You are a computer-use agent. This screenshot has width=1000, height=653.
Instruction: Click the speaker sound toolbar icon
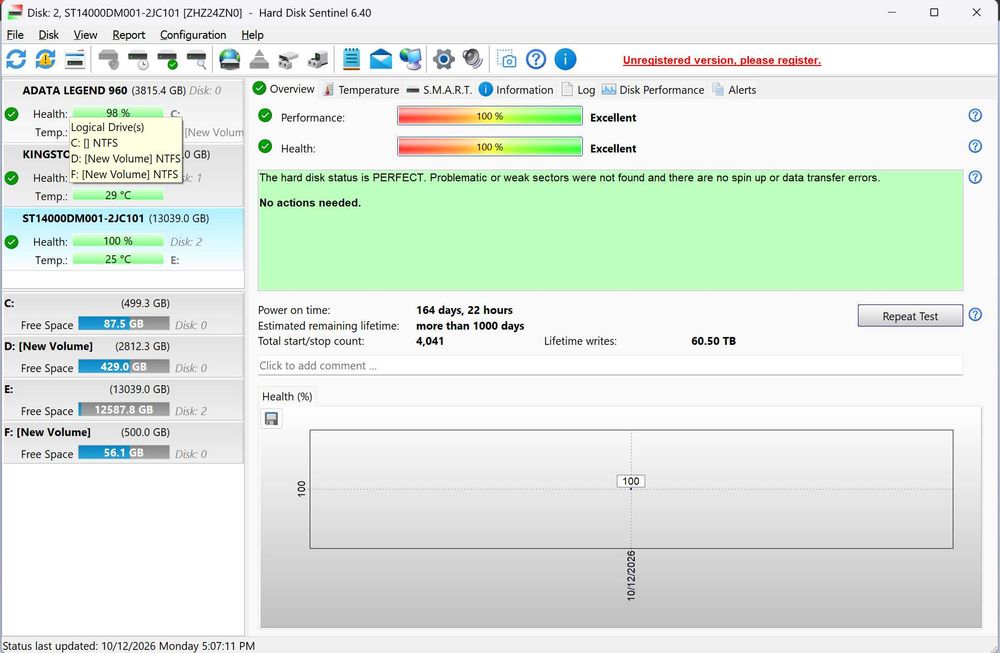coord(473,59)
